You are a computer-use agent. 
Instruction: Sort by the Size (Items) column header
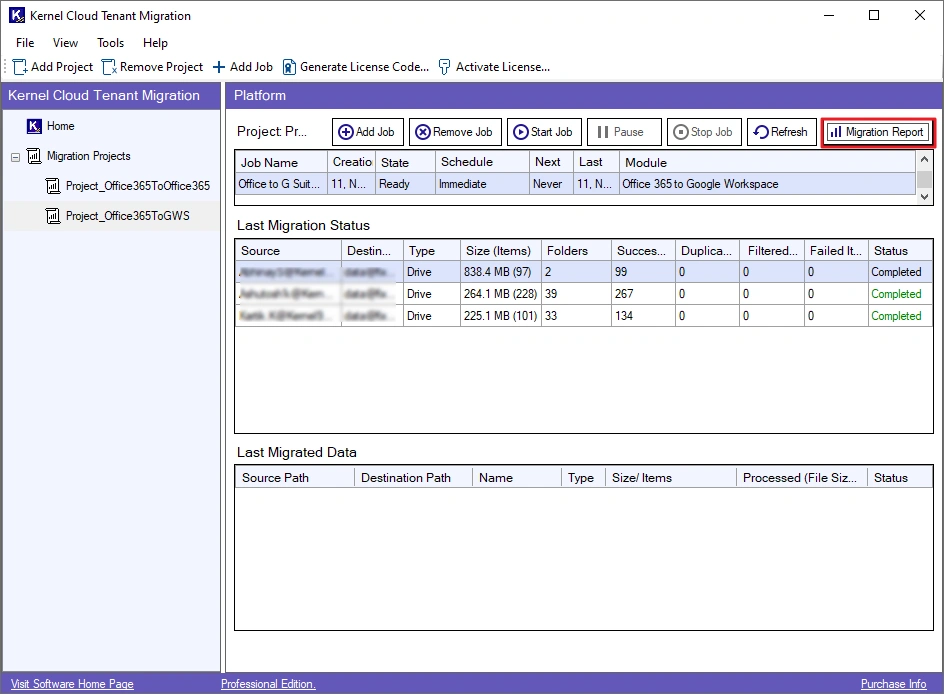click(x=497, y=251)
